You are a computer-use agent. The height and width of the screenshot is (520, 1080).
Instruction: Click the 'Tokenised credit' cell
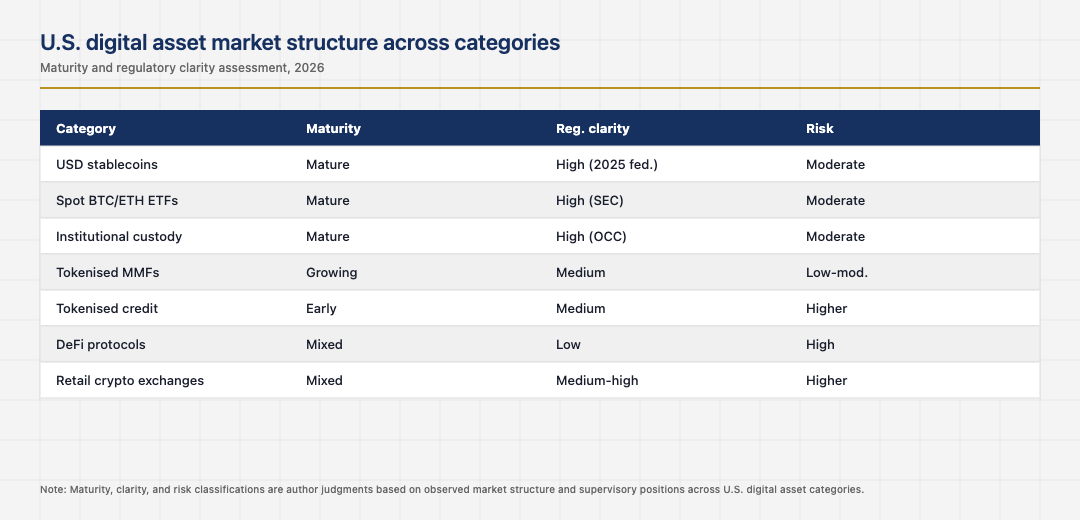pos(107,309)
